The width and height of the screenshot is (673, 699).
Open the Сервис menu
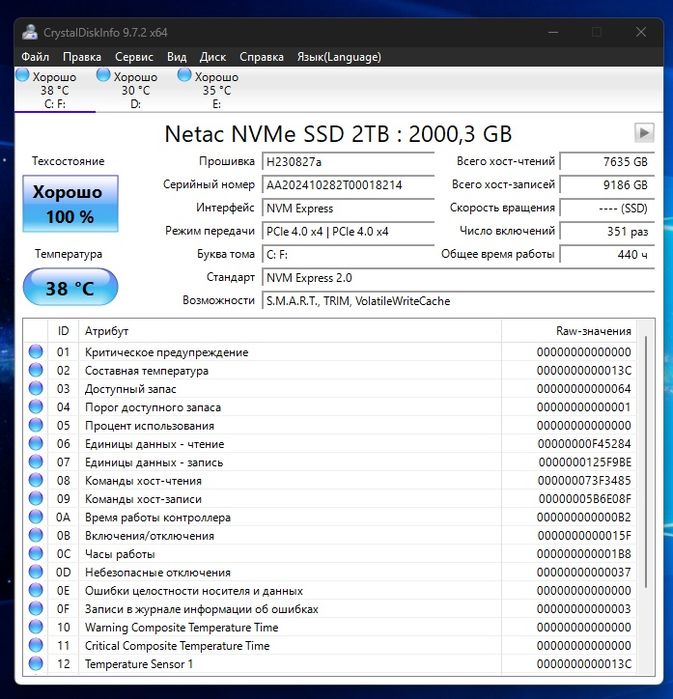click(x=134, y=57)
